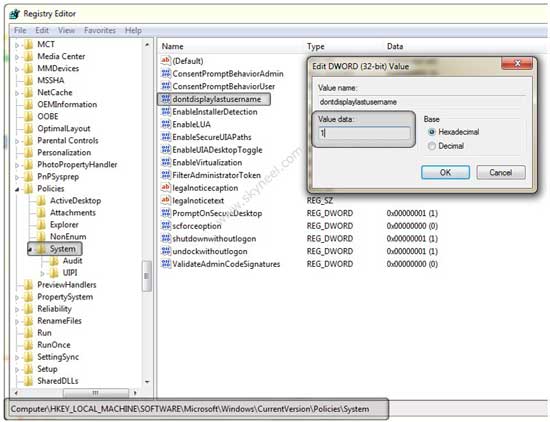Click the FilterAdministratorToken DWORD icon
550x422 pixels.
[166, 175]
